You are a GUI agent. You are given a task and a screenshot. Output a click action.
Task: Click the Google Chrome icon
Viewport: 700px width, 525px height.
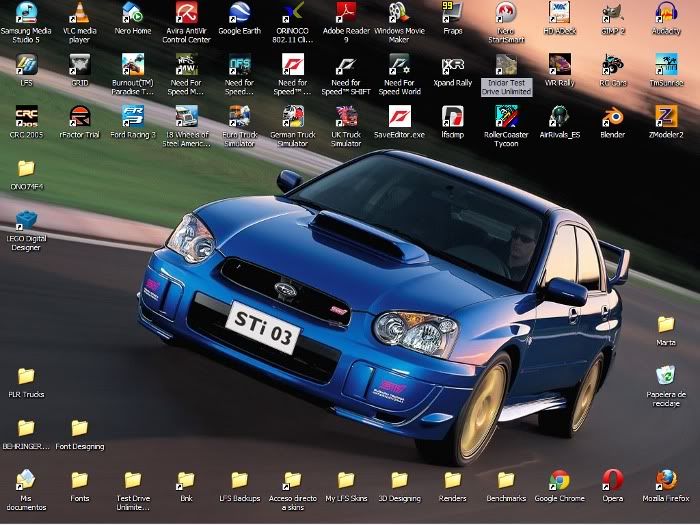pos(559,480)
